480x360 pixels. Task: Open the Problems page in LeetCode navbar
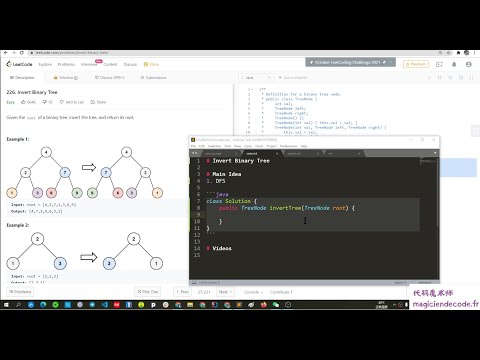point(66,64)
